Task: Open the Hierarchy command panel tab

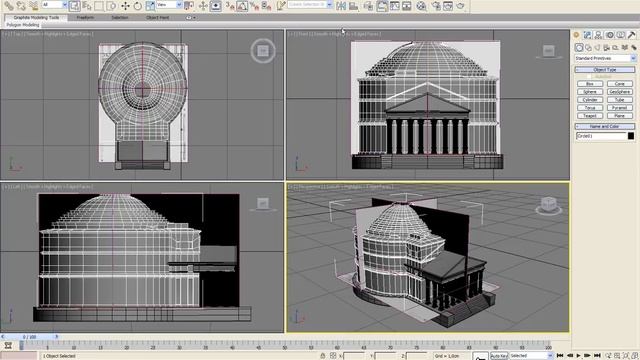Action: point(598,35)
